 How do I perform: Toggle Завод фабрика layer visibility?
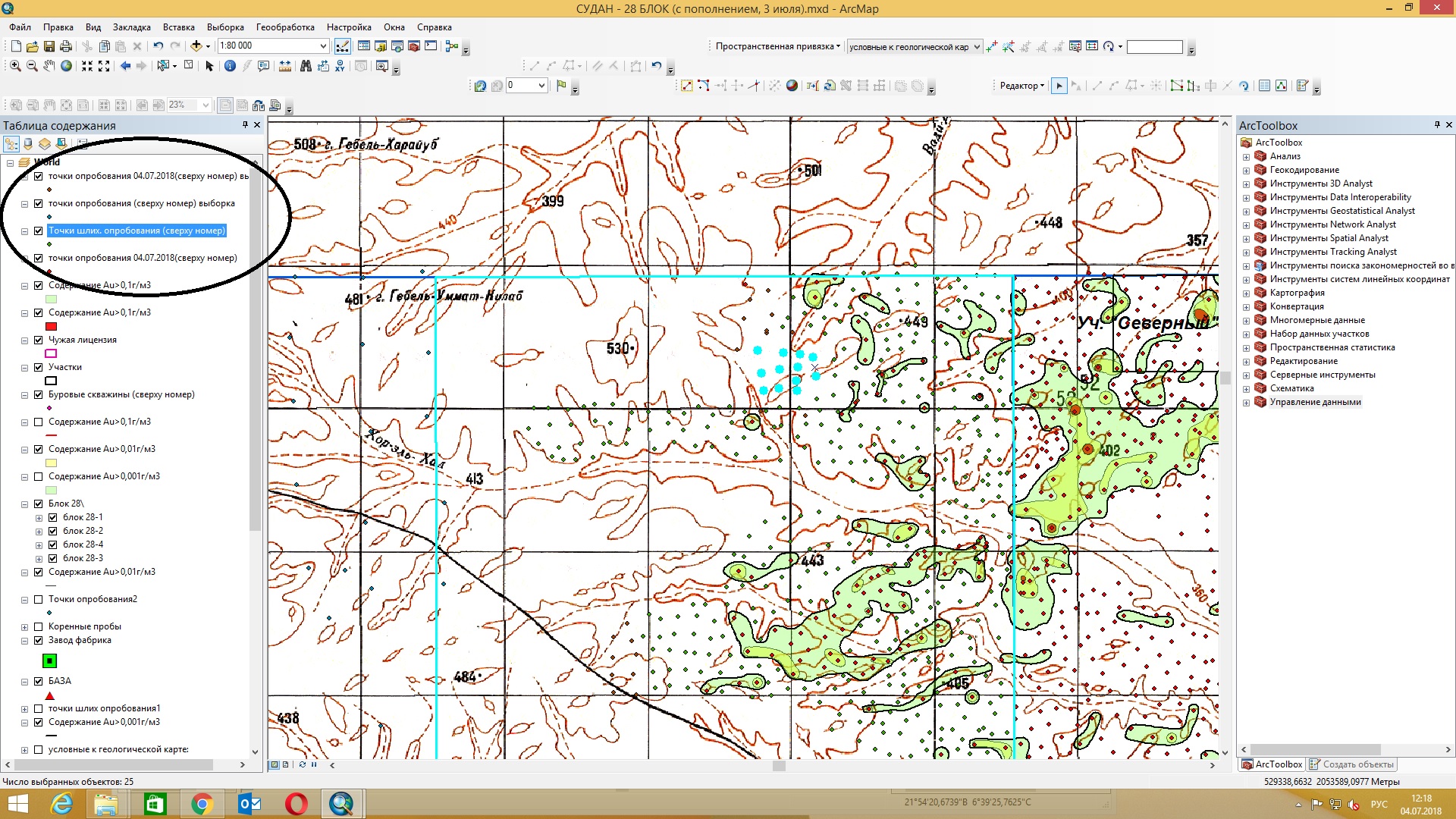pos(38,640)
